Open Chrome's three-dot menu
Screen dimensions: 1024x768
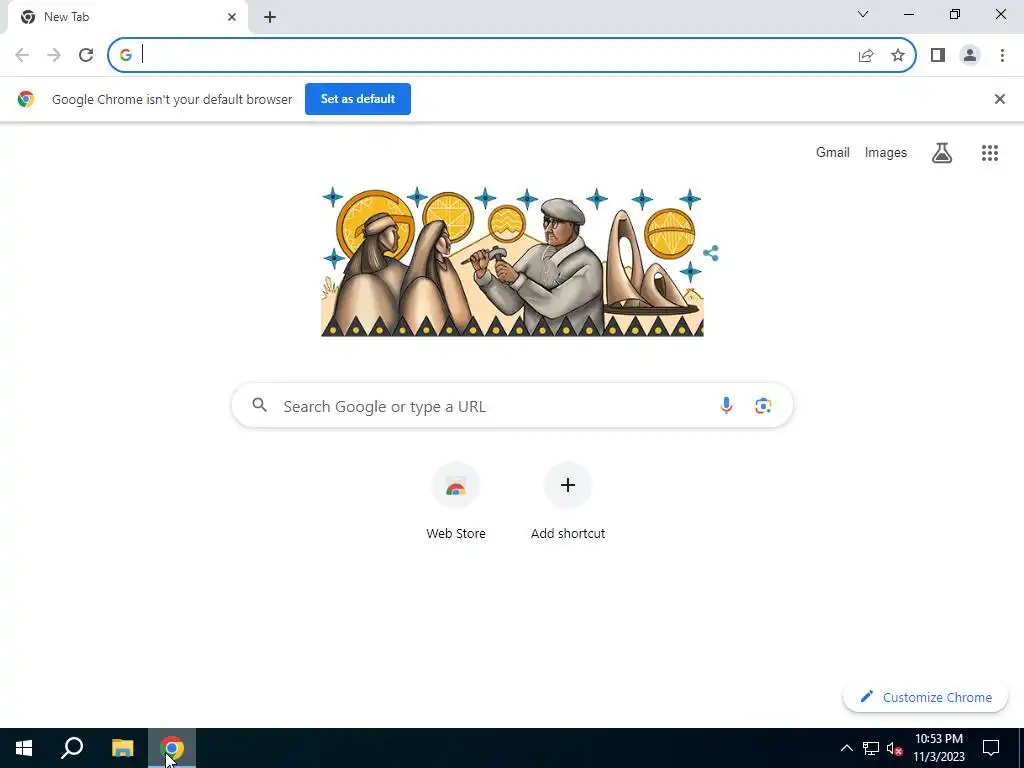(1002, 55)
